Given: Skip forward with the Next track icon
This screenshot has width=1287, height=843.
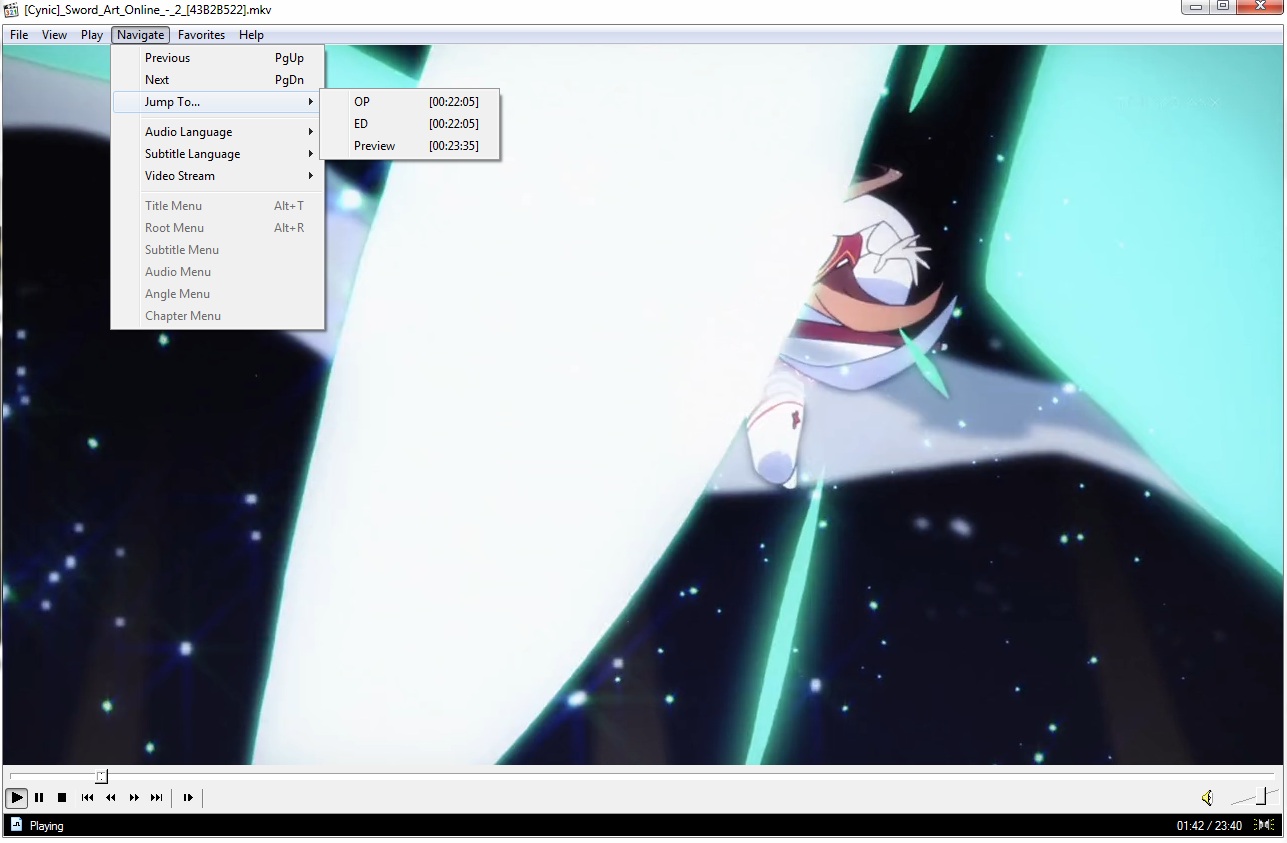Looking at the screenshot, I should point(156,797).
